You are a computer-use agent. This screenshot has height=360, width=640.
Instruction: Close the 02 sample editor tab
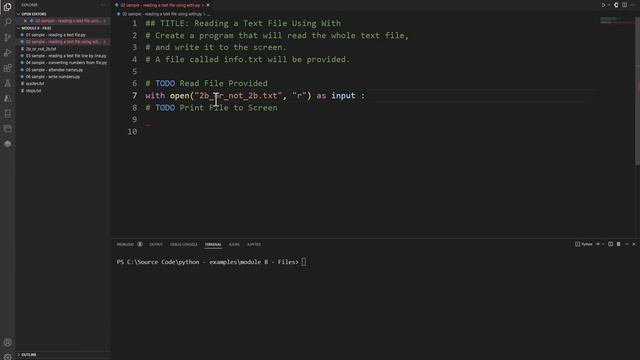pyautogui.click(x=208, y=5)
